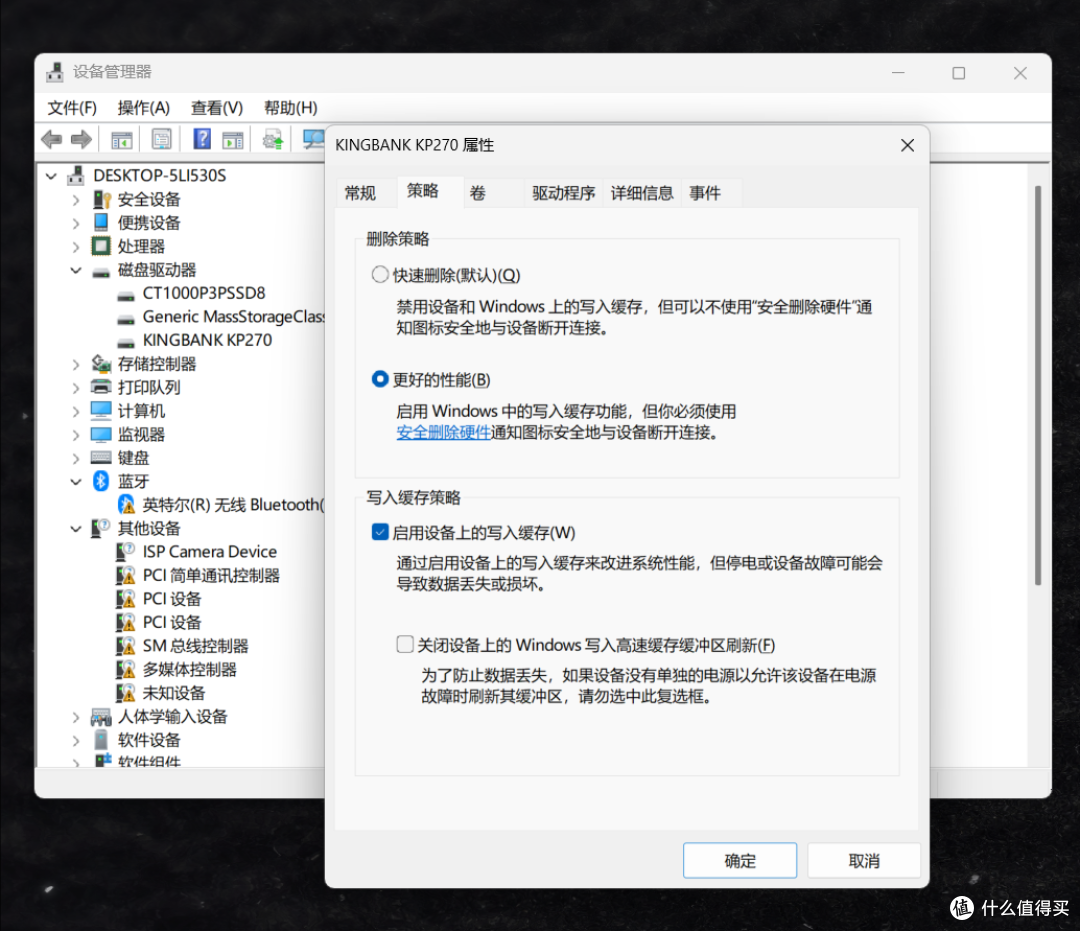Click the blue Help question mark icon
The width and height of the screenshot is (1080, 931).
202,139
